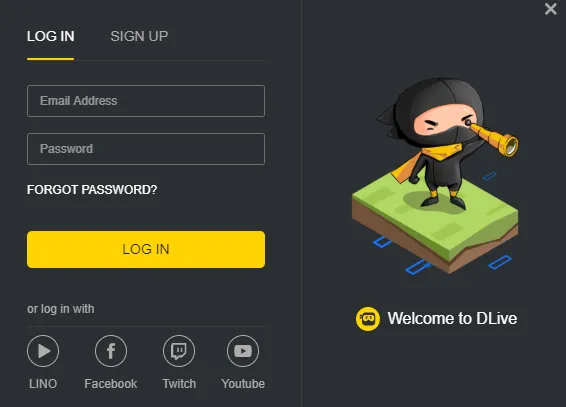Screen dimensions: 566x407
Task: Open the FORGOT PASSWORD? link
Action: (92, 190)
